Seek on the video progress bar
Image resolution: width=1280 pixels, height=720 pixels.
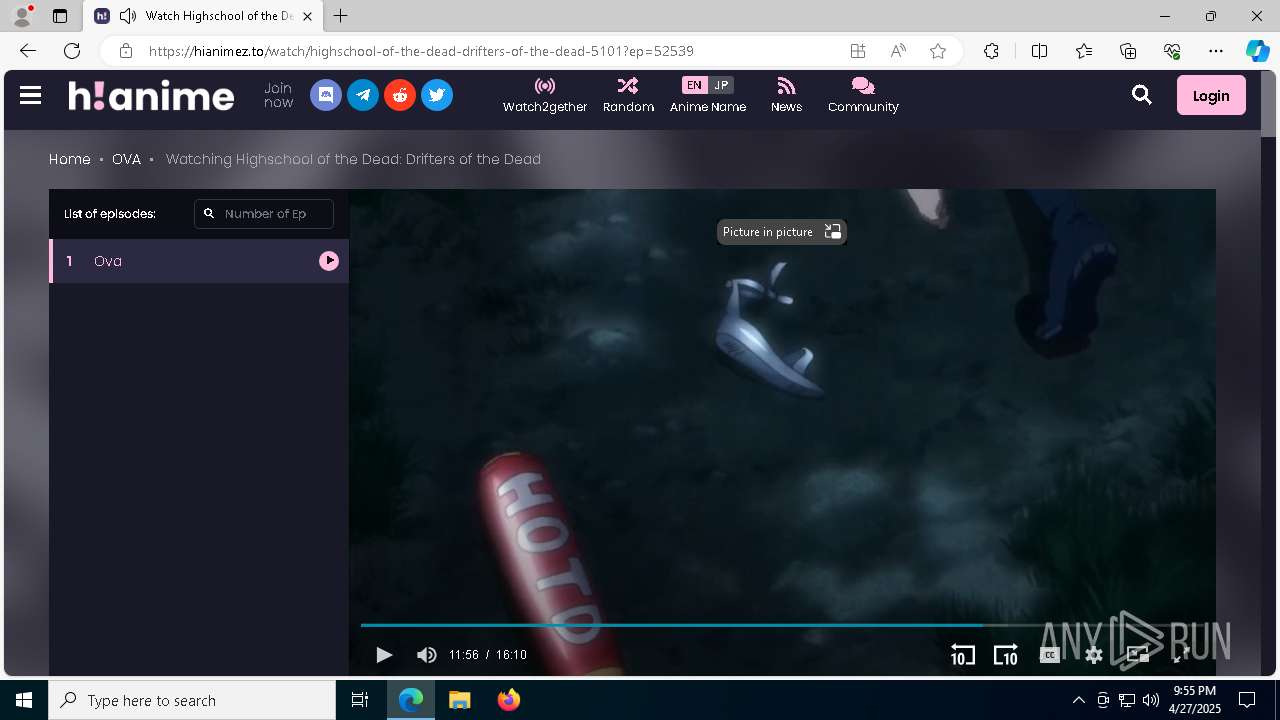(782, 625)
